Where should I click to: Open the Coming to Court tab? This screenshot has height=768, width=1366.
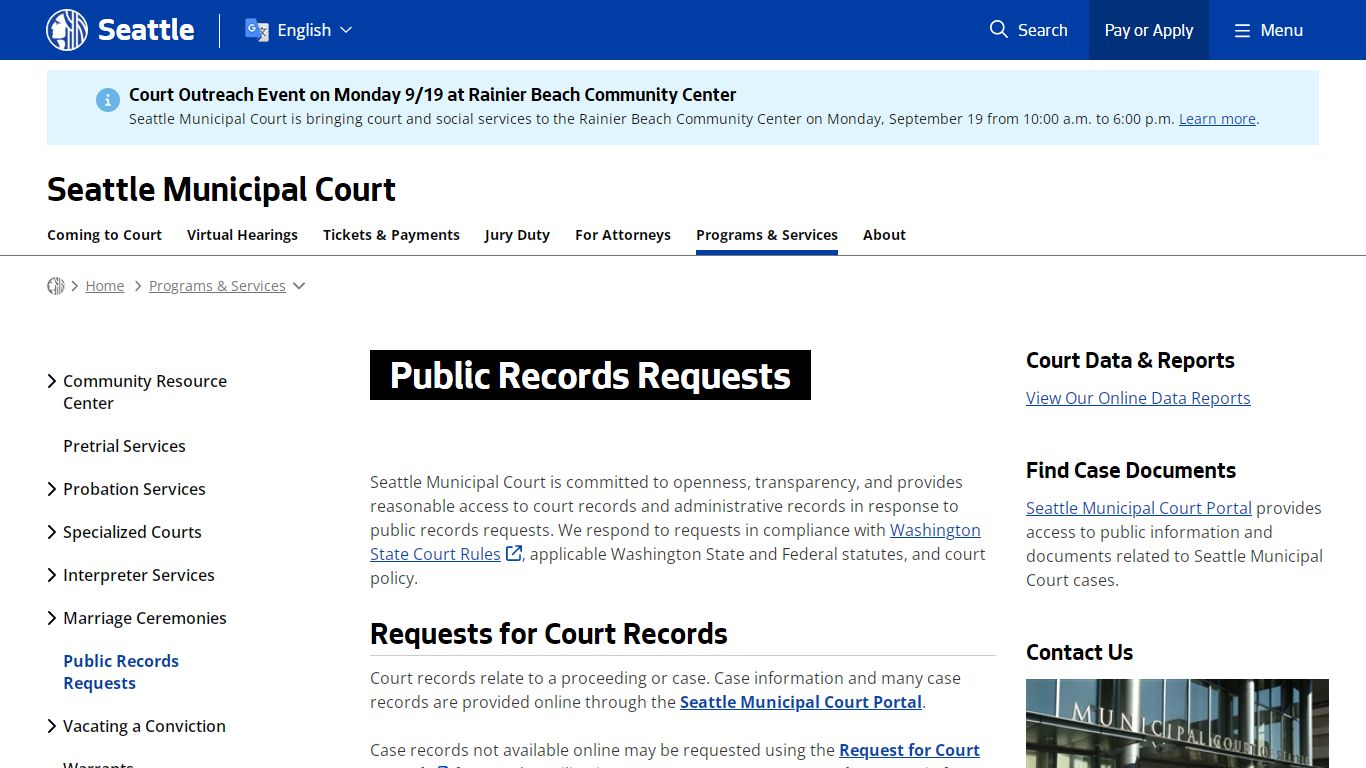(104, 235)
